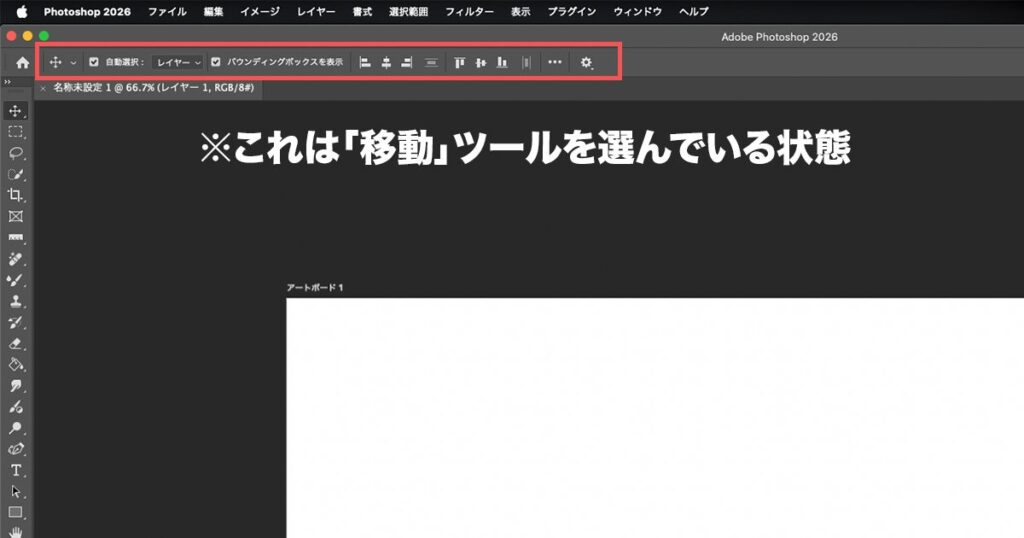Select the Move tool in the toolbox

click(16, 111)
